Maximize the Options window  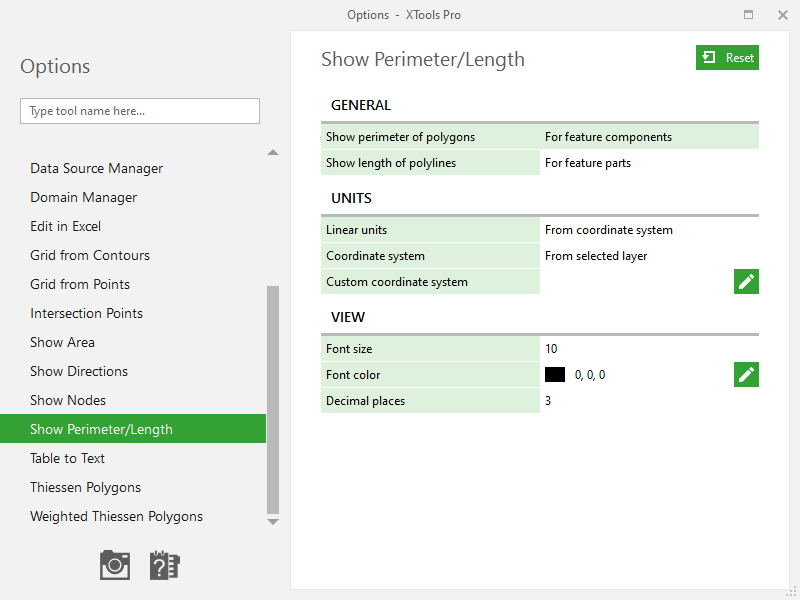coord(748,15)
